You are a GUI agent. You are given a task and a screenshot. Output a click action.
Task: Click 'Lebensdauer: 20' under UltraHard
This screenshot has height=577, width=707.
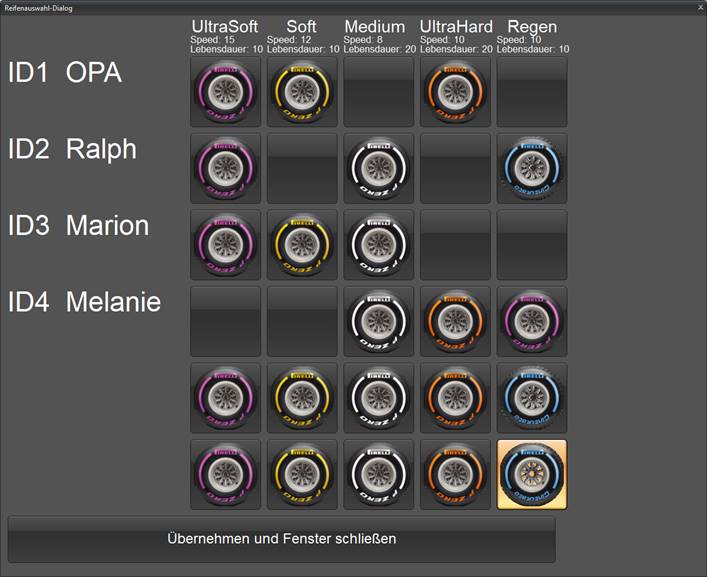456,49
